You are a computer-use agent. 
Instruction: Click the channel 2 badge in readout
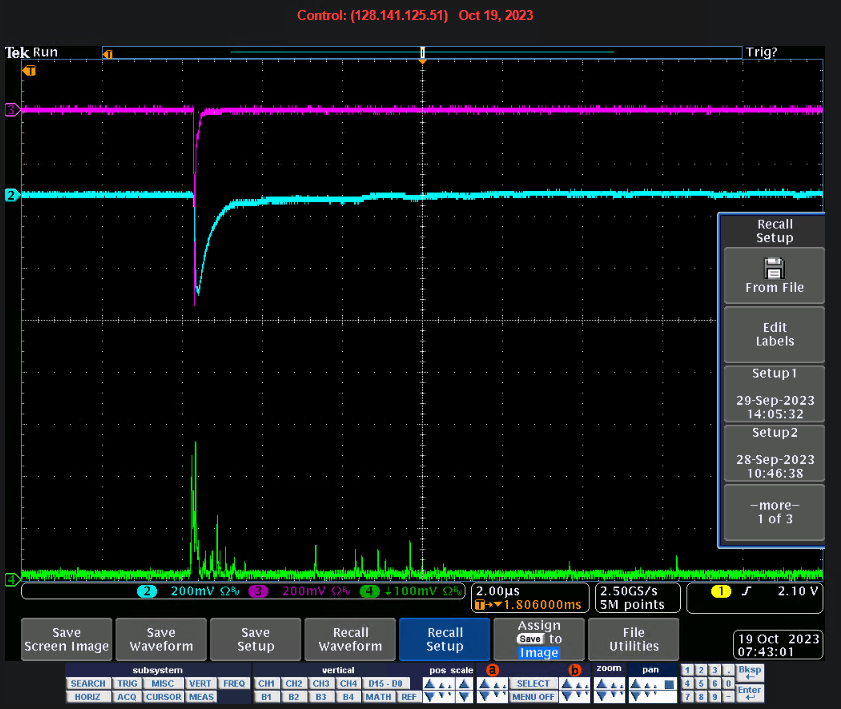[146, 592]
